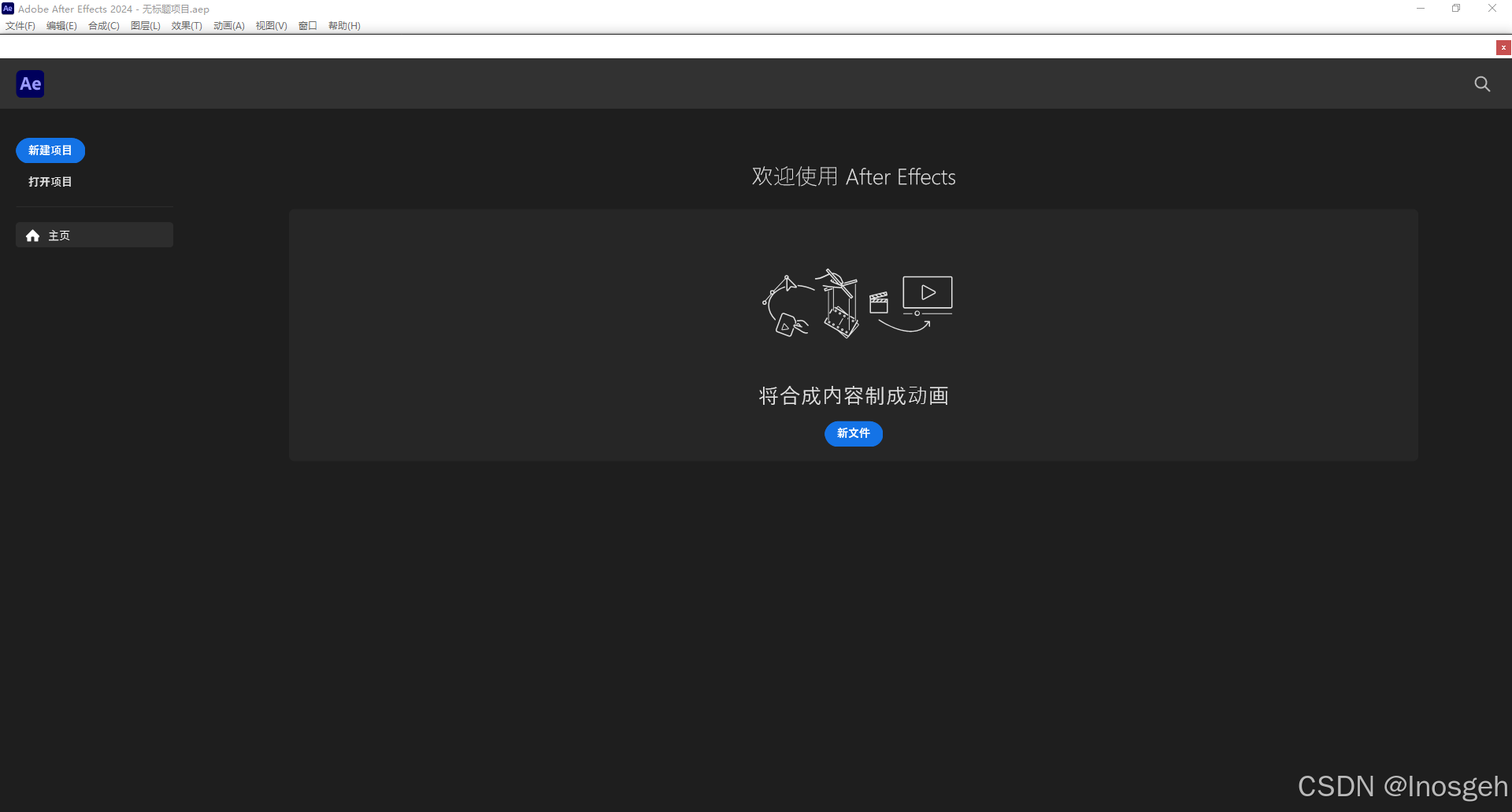Click the 将合成内容制成动画 heading text

(x=854, y=395)
